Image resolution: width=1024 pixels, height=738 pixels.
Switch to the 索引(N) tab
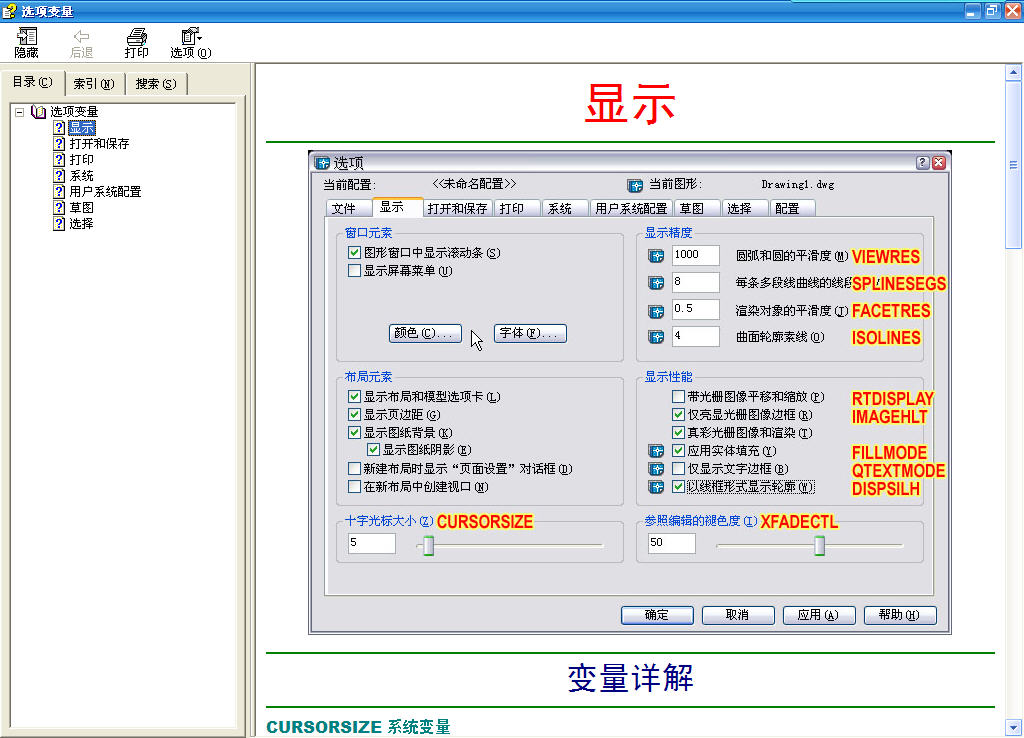94,84
